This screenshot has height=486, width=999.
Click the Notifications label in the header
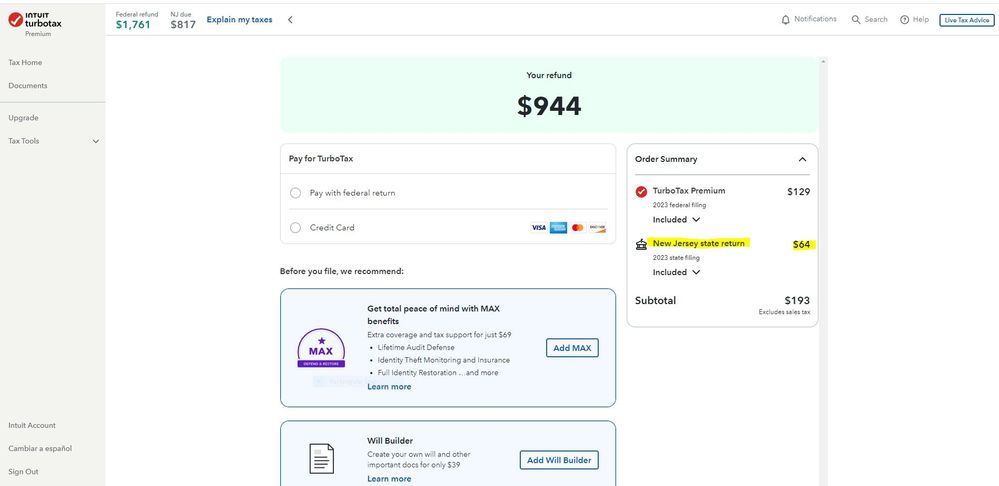coord(815,19)
